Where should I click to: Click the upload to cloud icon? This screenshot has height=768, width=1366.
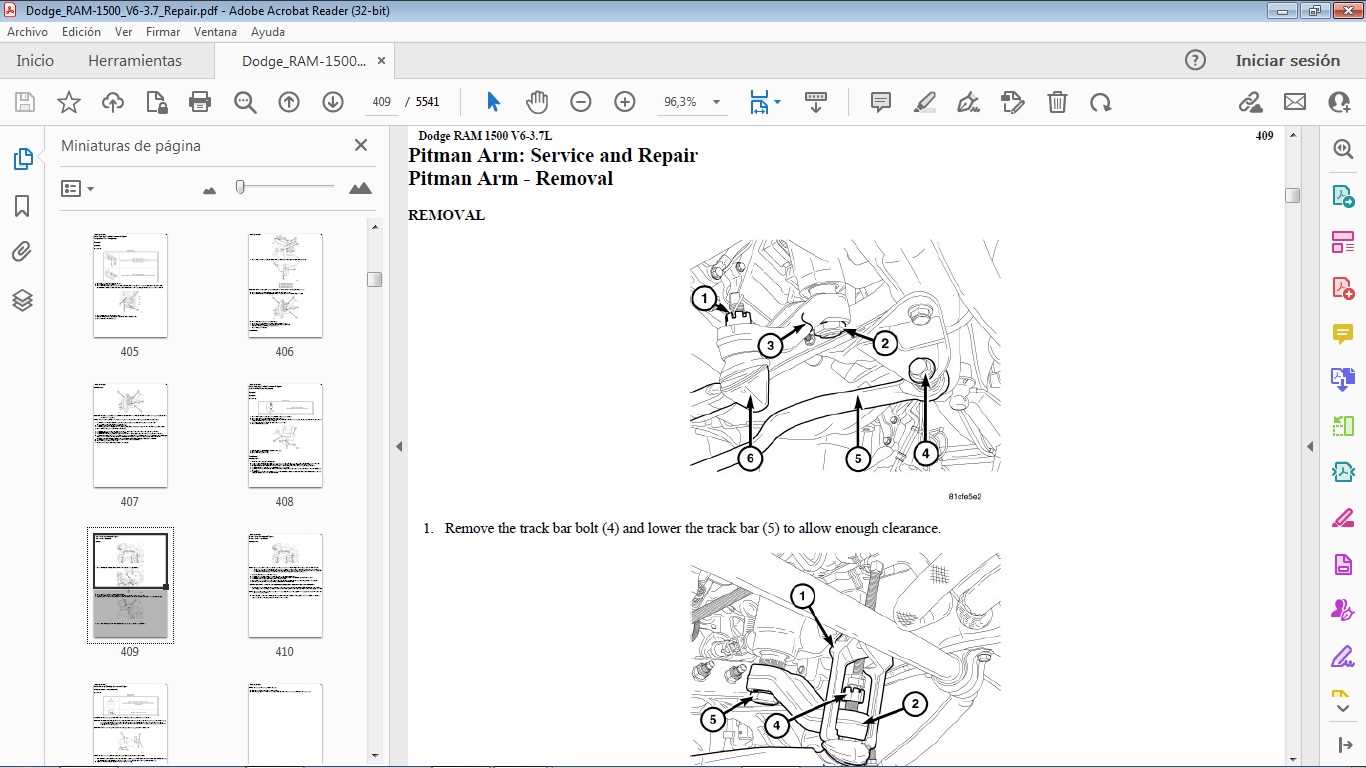113,102
